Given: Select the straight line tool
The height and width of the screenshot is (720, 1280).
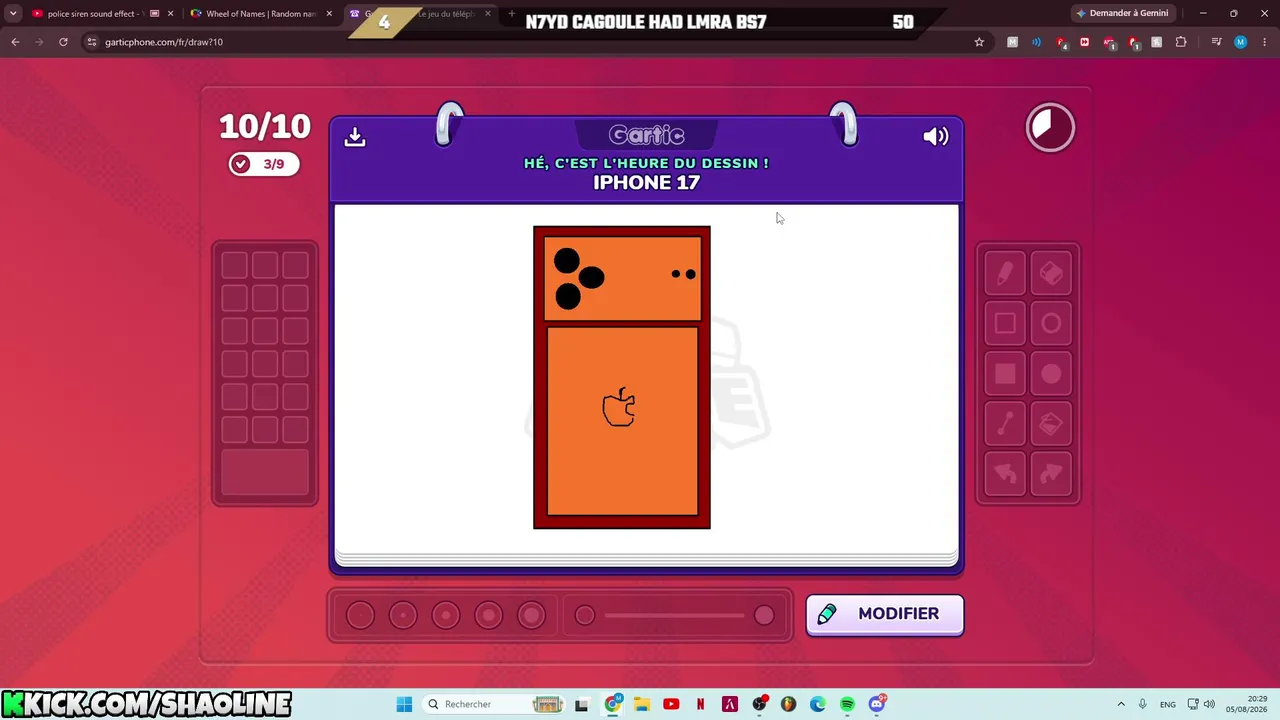Looking at the screenshot, I should [1005, 424].
